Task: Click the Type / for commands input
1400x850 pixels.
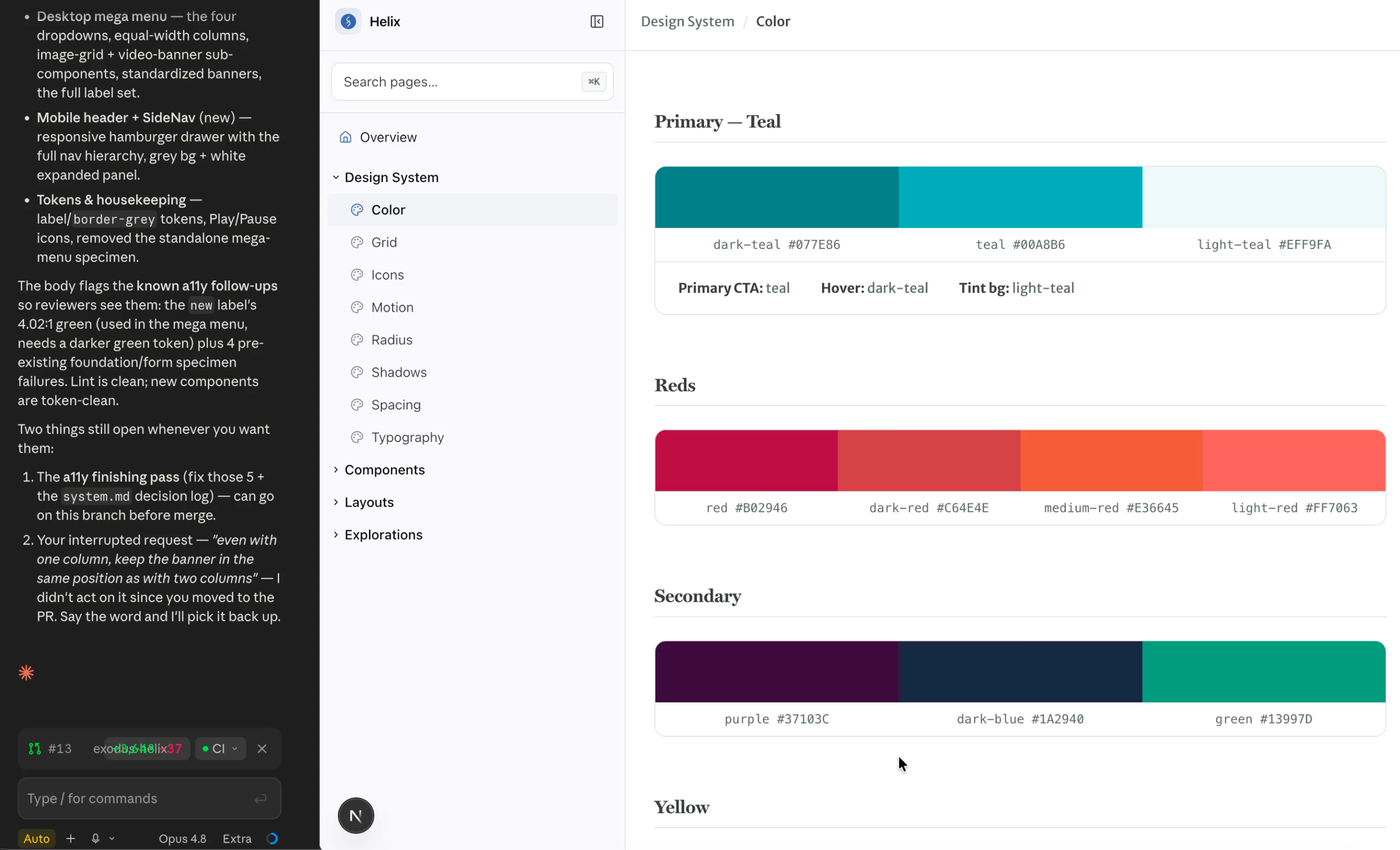Action: pos(149,798)
